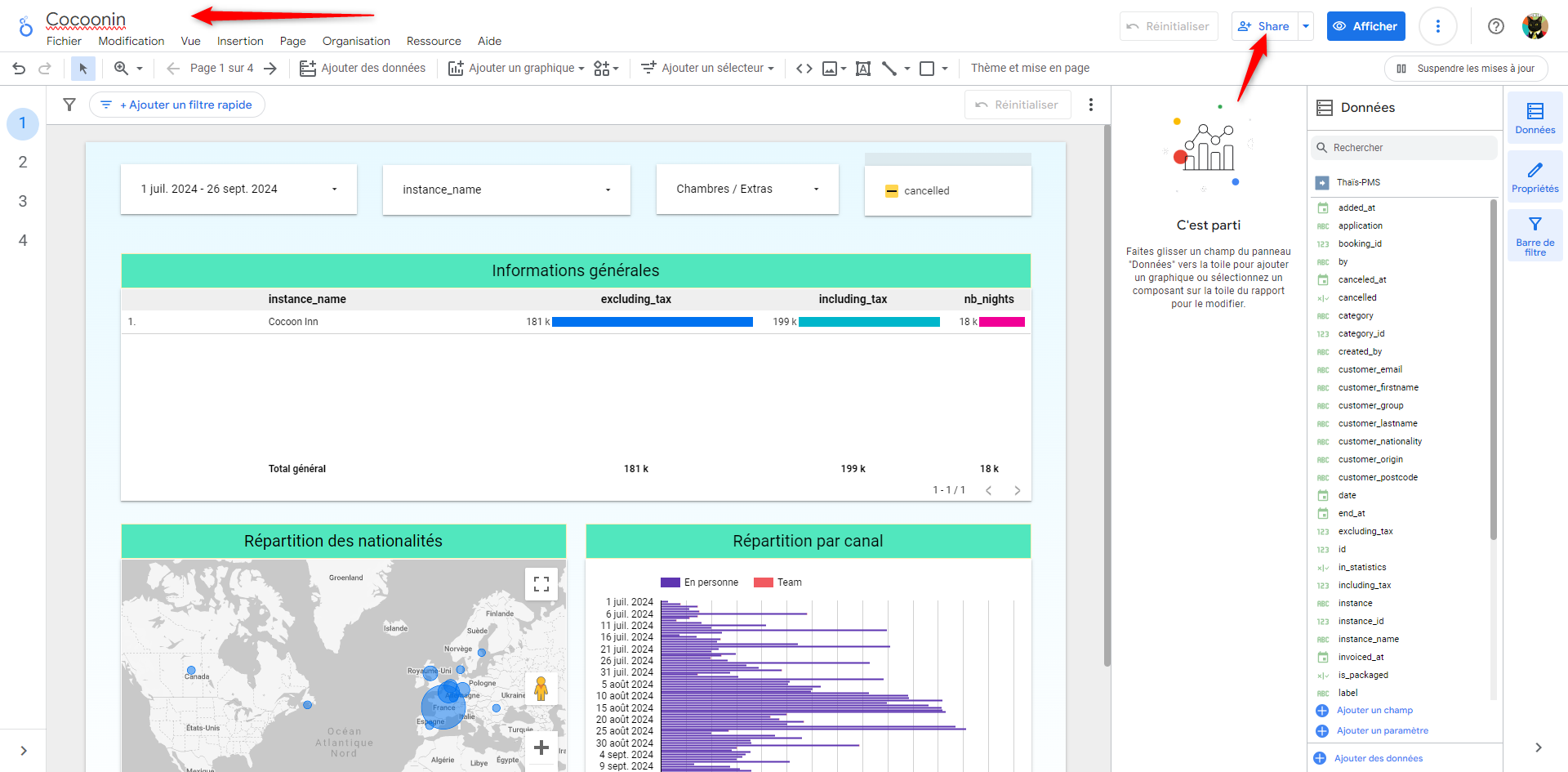The height and width of the screenshot is (772, 1568).
Task: Click the blue excluding_tax bar
Action: 653,322
